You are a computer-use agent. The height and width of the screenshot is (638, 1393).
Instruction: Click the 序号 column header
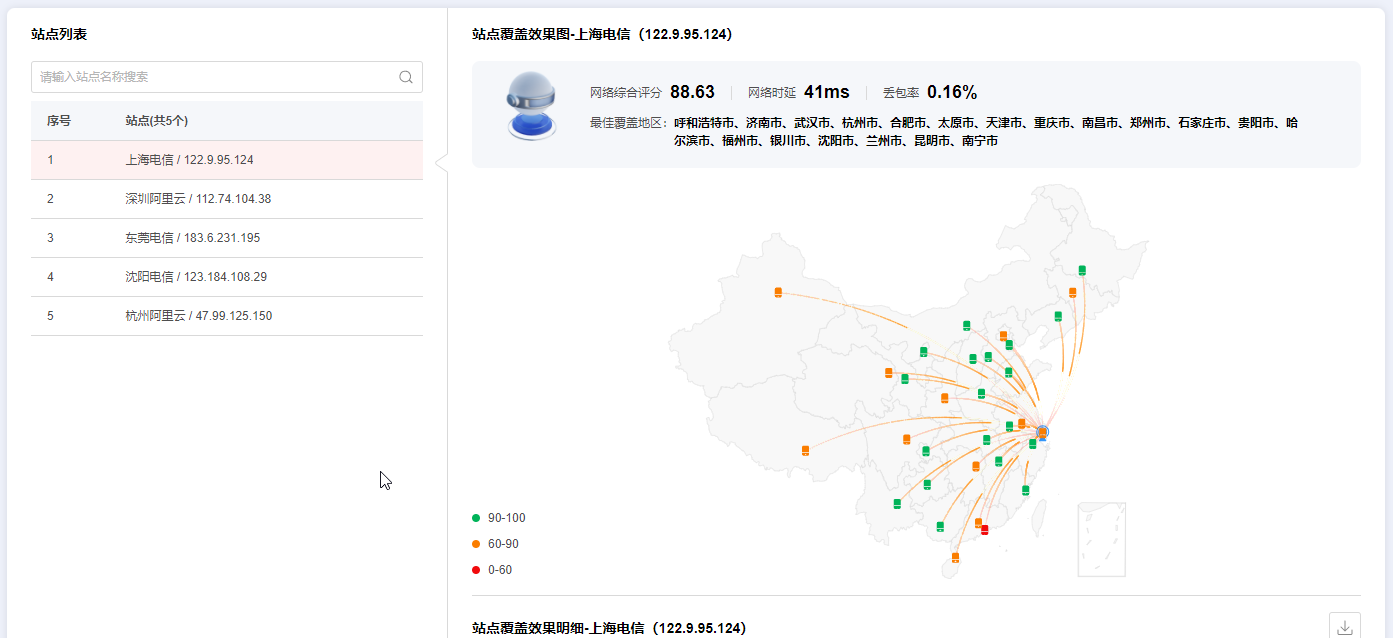coord(59,121)
